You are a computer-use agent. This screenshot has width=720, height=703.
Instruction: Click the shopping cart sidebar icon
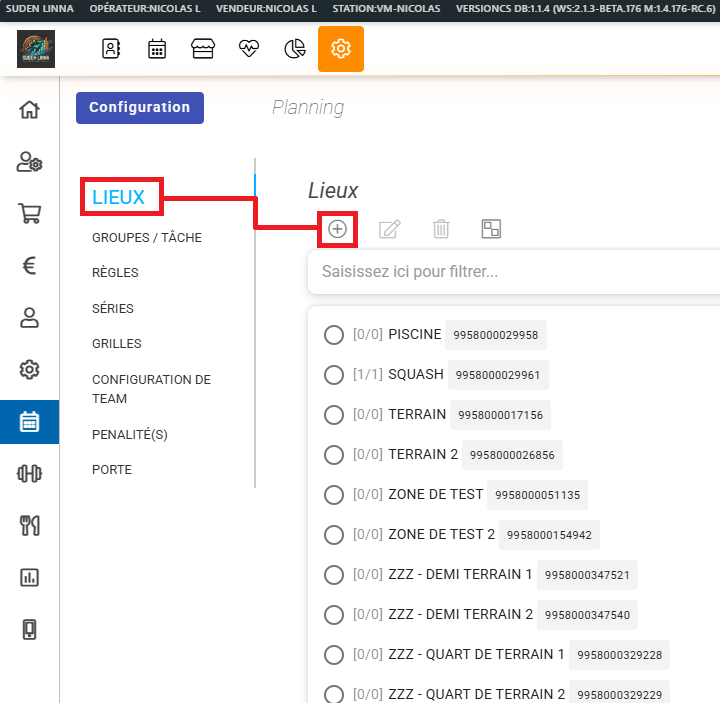(29, 213)
